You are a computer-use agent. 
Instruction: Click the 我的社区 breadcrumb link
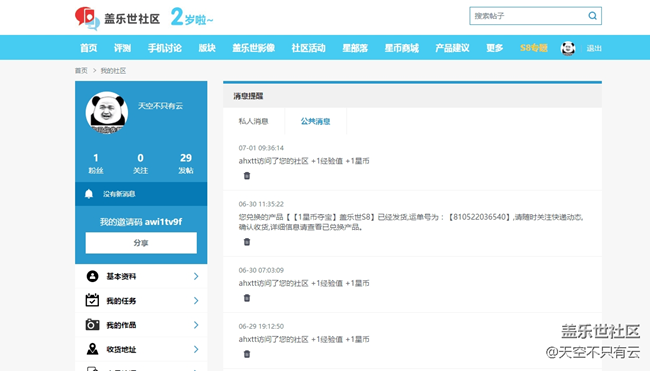point(113,71)
